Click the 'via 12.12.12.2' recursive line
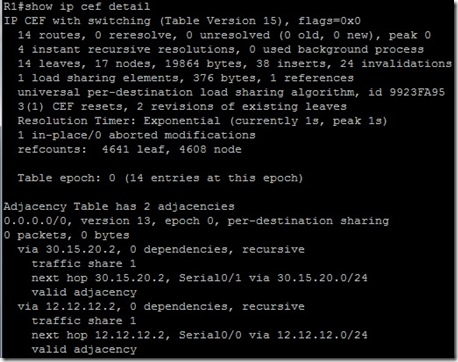 [x=161, y=306]
